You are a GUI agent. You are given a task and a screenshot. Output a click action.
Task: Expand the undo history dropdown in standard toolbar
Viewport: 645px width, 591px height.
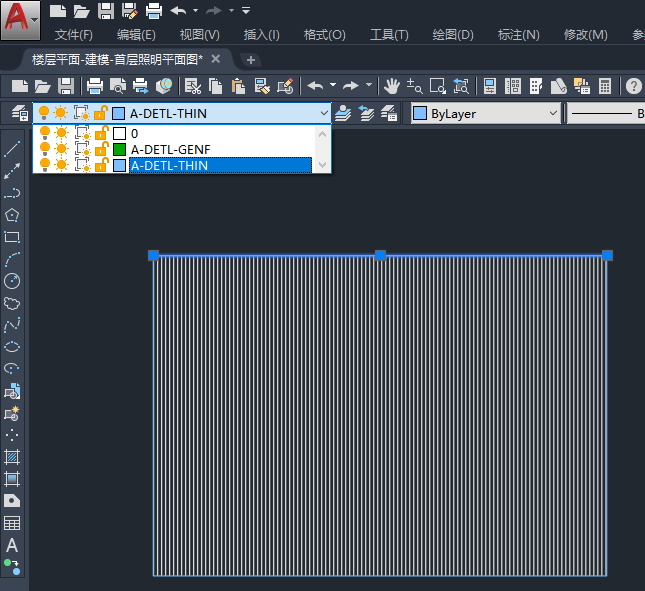point(333,85)
